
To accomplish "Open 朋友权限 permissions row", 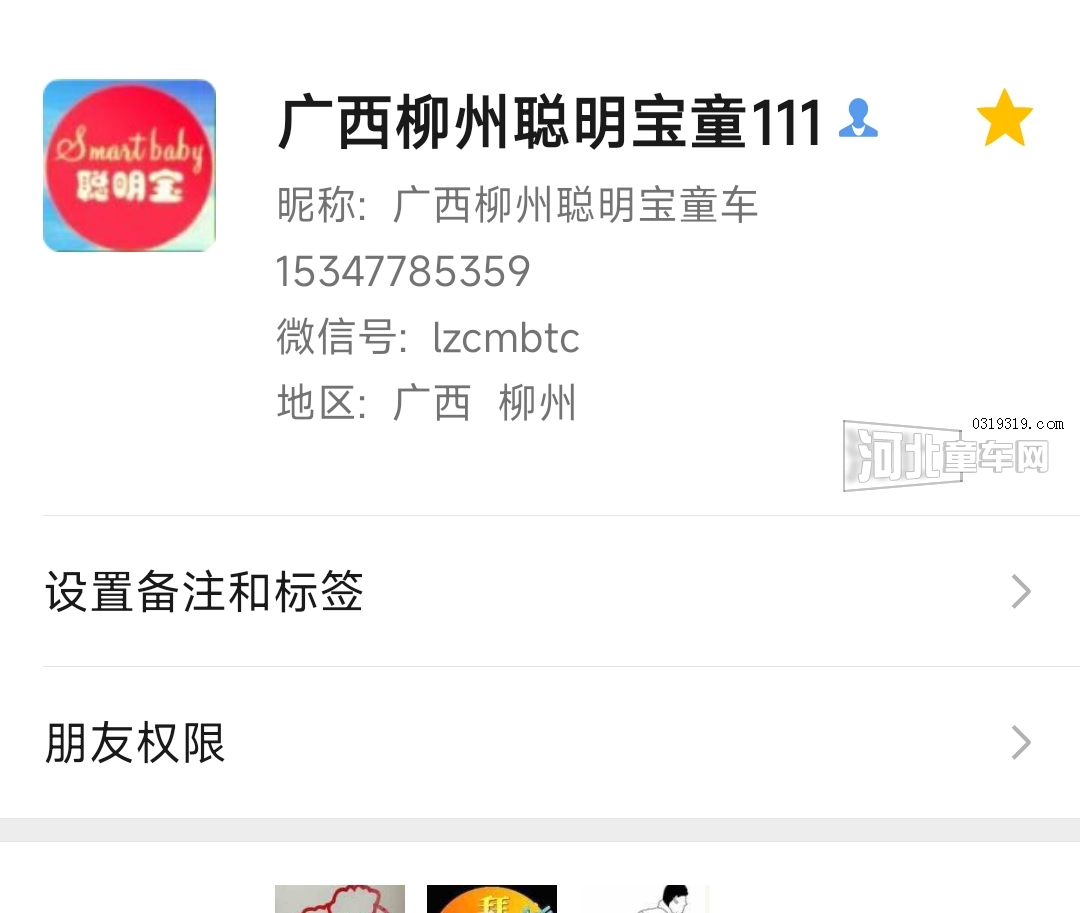I will 540,743.
